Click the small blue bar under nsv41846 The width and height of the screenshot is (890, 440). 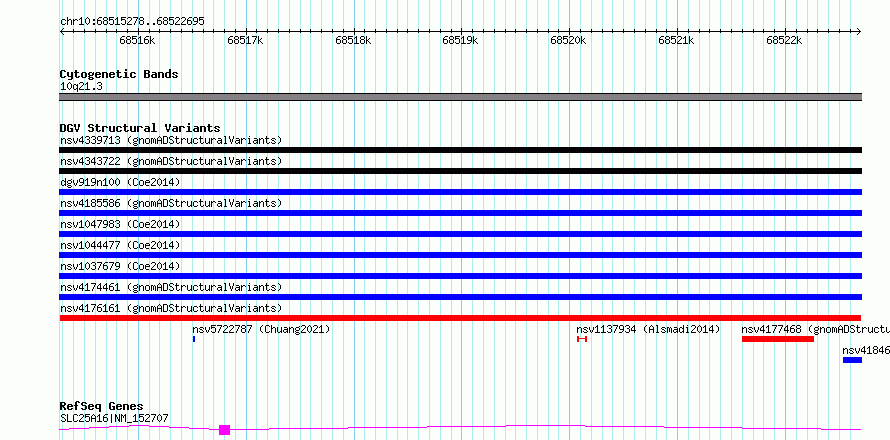pyautogui.click(x=853, y=360)
